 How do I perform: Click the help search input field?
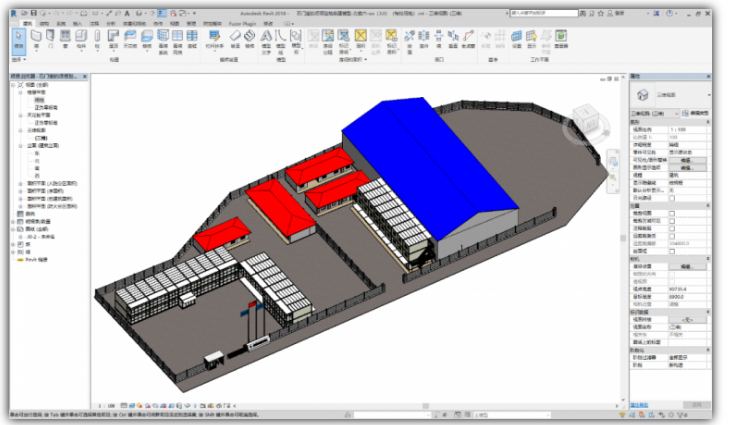pos(544,13)
